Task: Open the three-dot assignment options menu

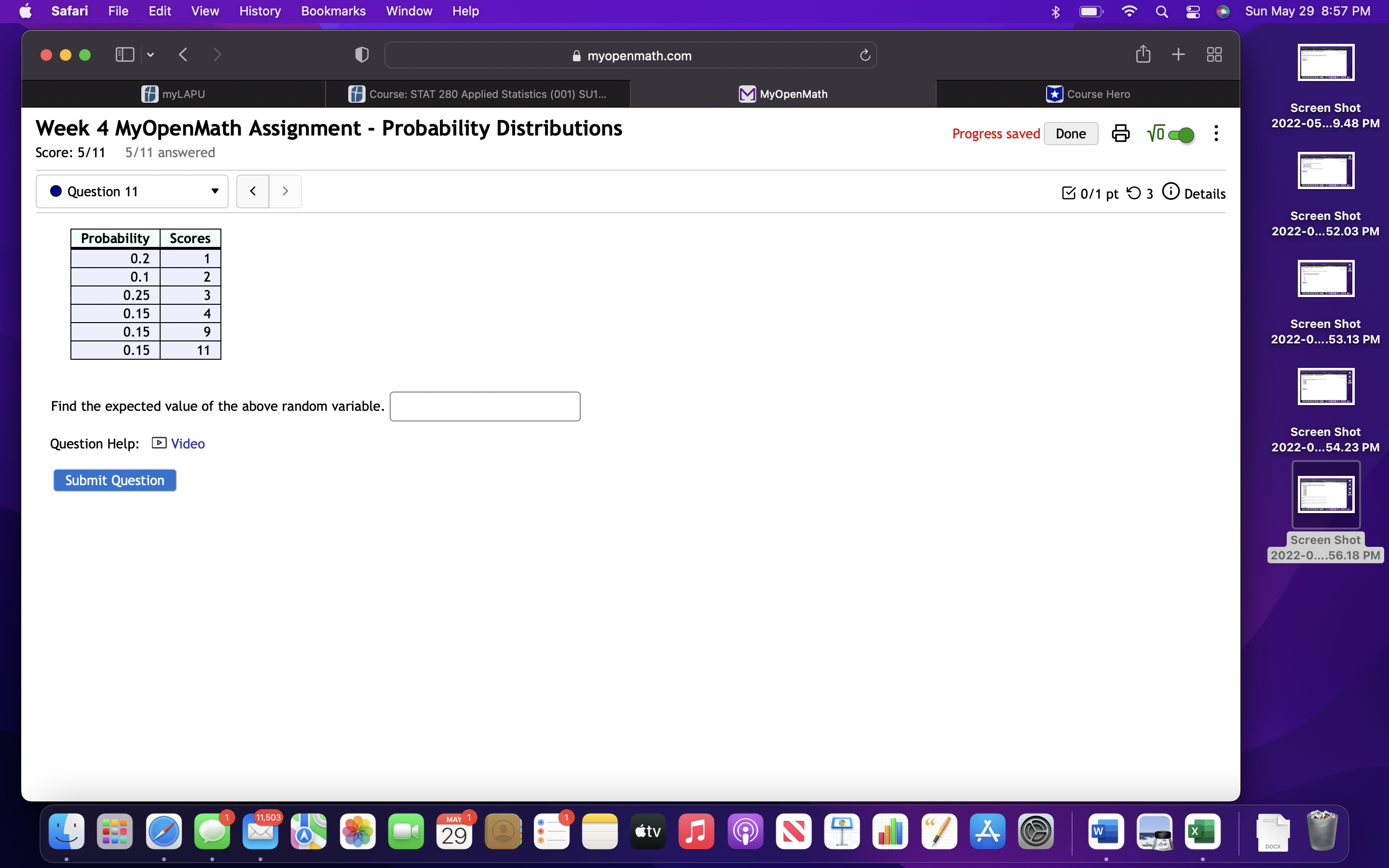Action: [1216, 134]
